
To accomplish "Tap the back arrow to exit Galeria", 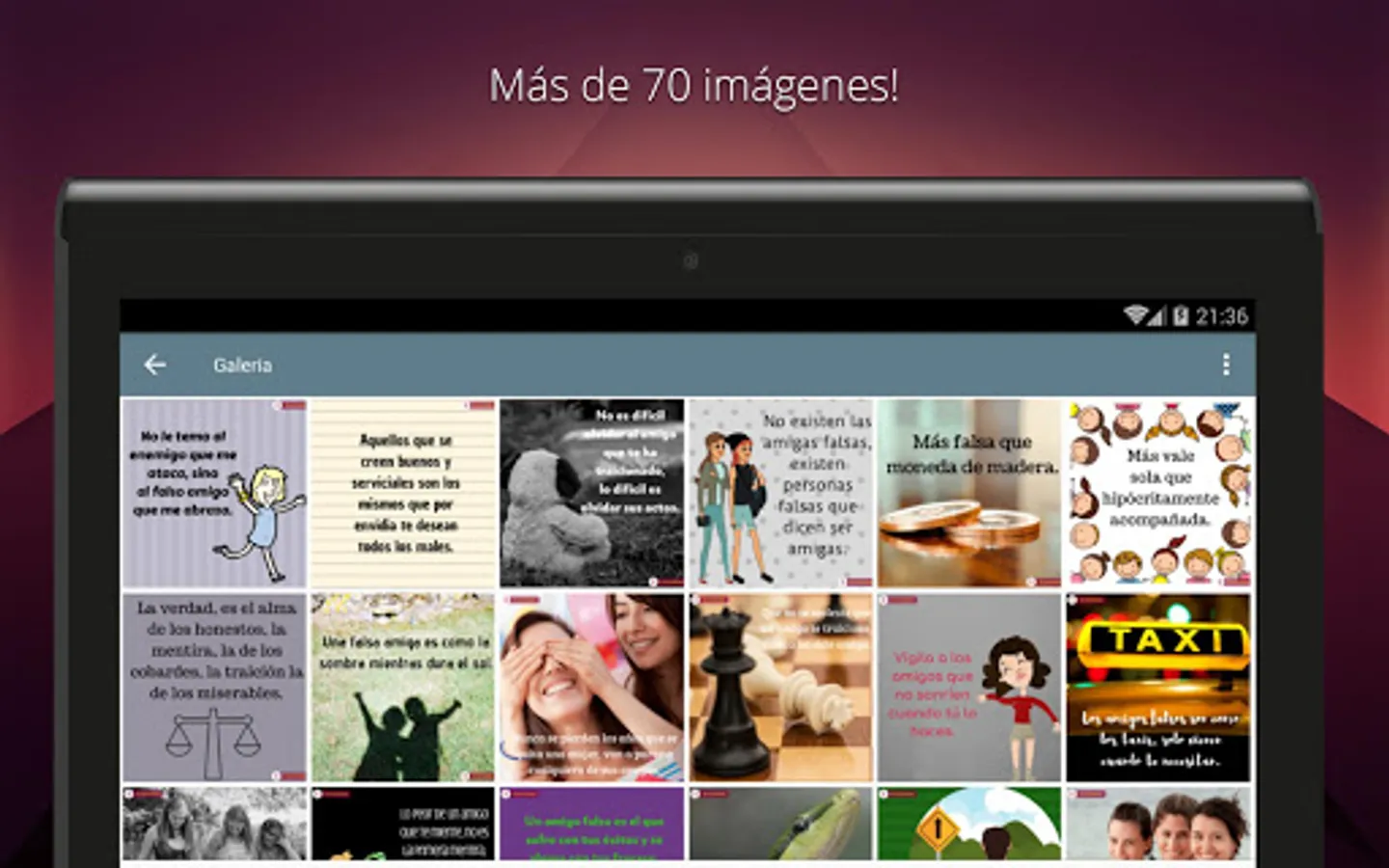I will pos(154,365).
